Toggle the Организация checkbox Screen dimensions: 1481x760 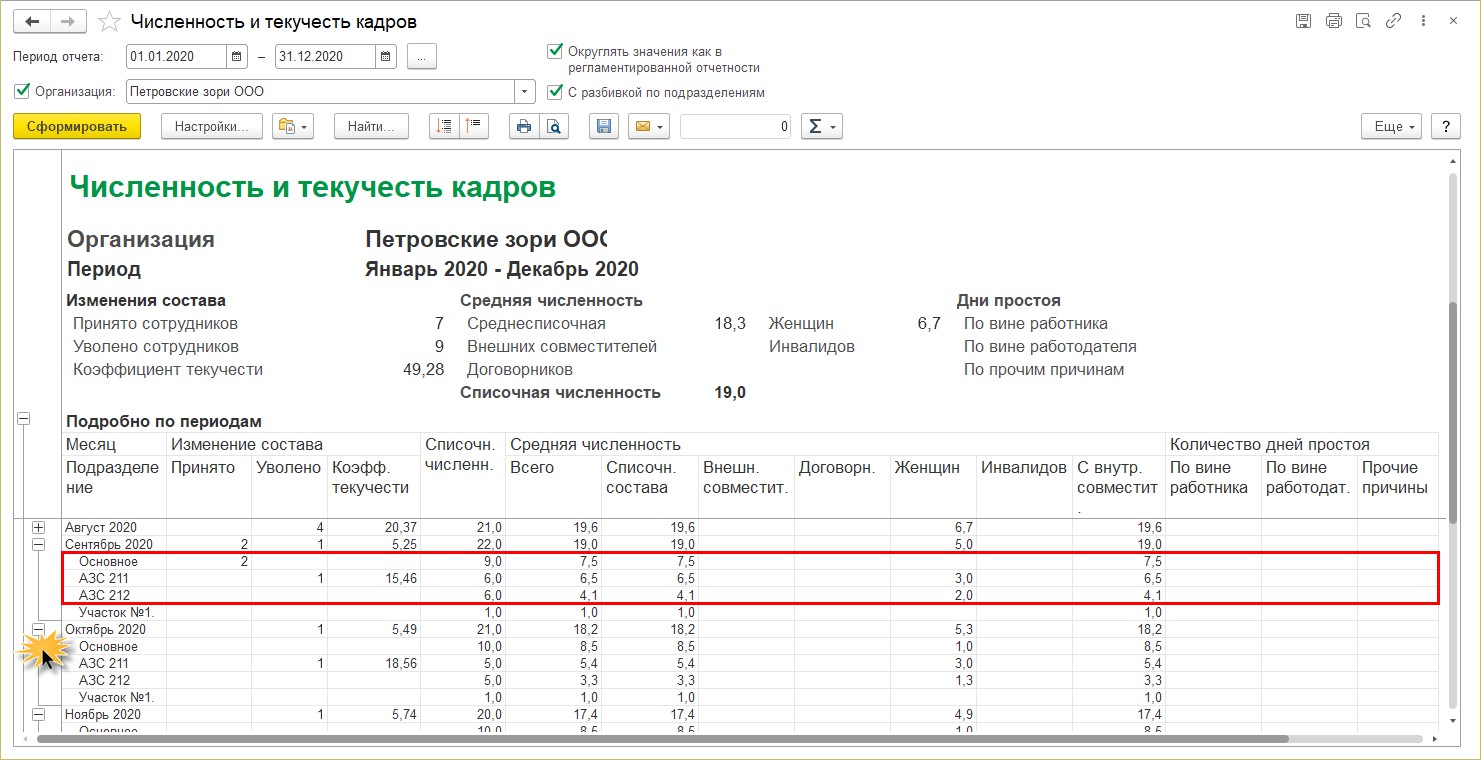tap(22, 91)
